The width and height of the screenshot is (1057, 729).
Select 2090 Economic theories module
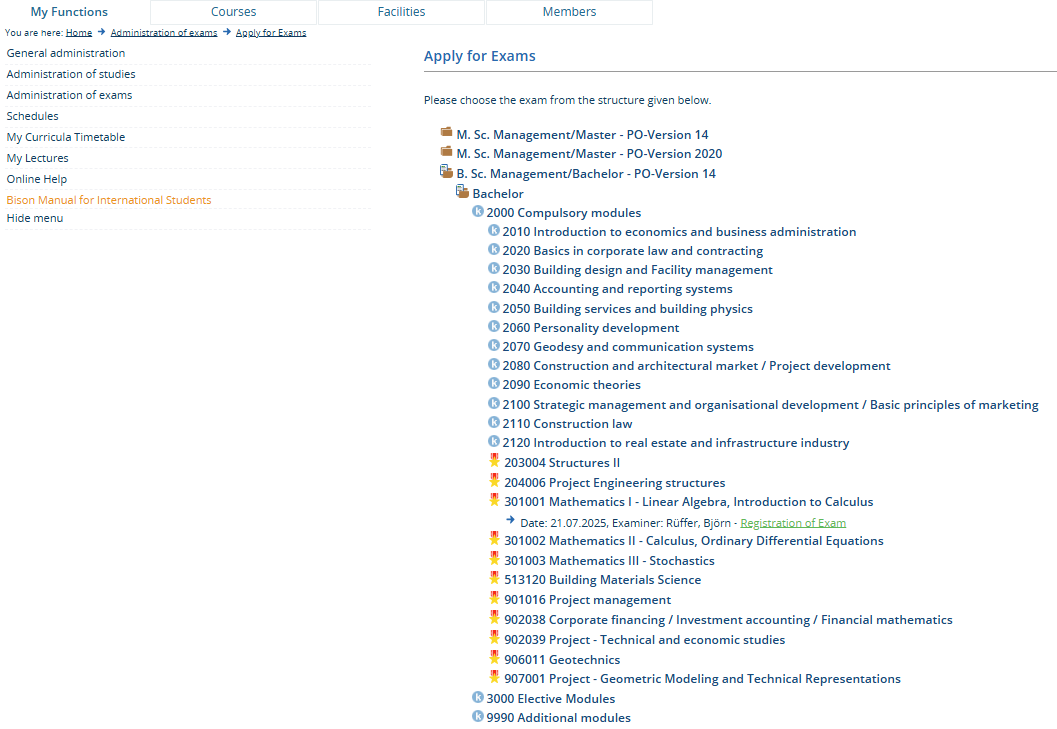coord(572,385)
